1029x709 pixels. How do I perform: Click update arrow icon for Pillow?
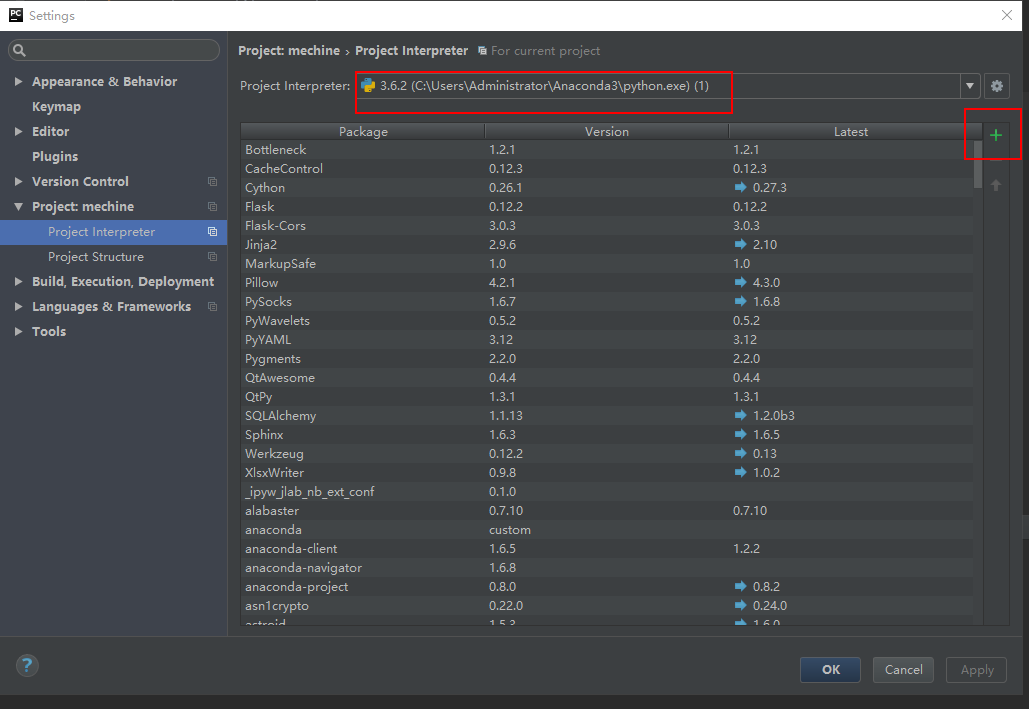pyautogui.click(x=740, y=282)
